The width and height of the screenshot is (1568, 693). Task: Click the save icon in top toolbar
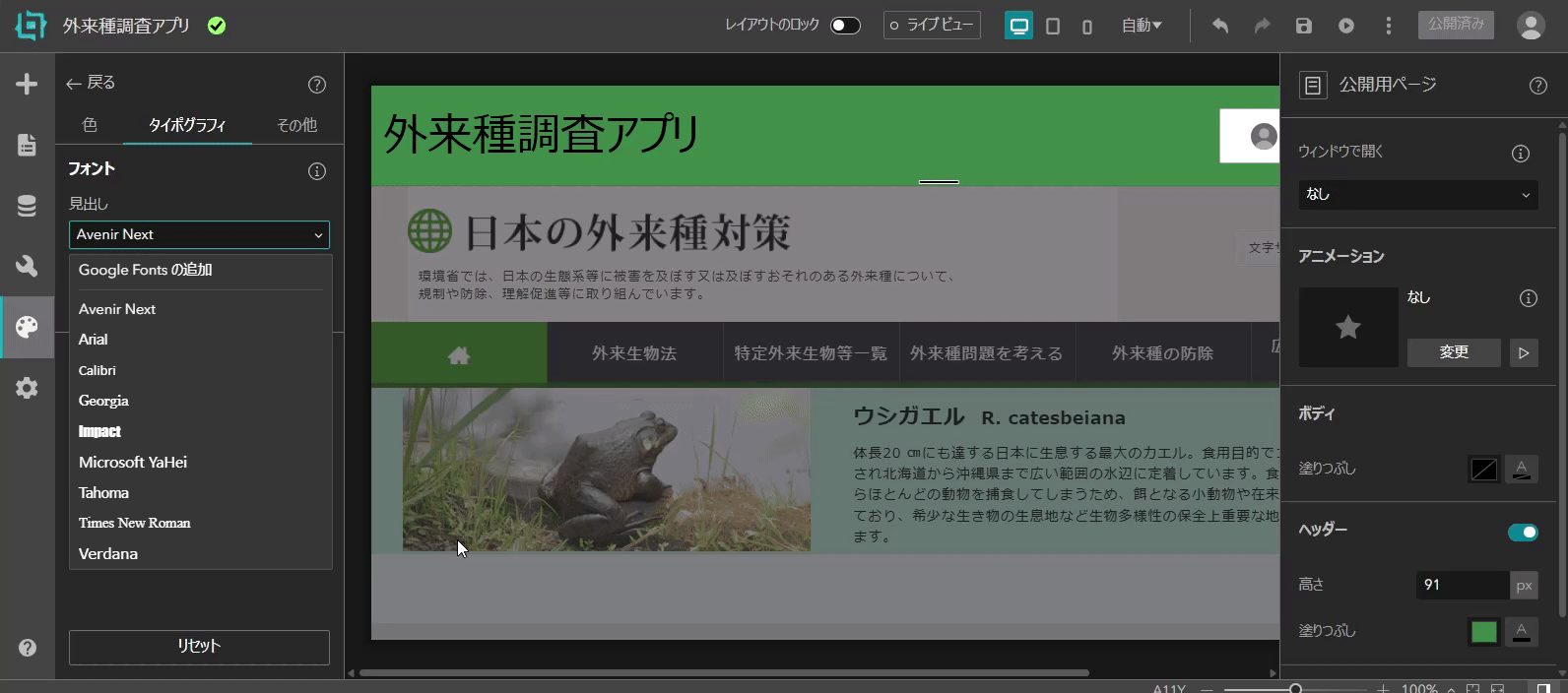pos(1303,26)
